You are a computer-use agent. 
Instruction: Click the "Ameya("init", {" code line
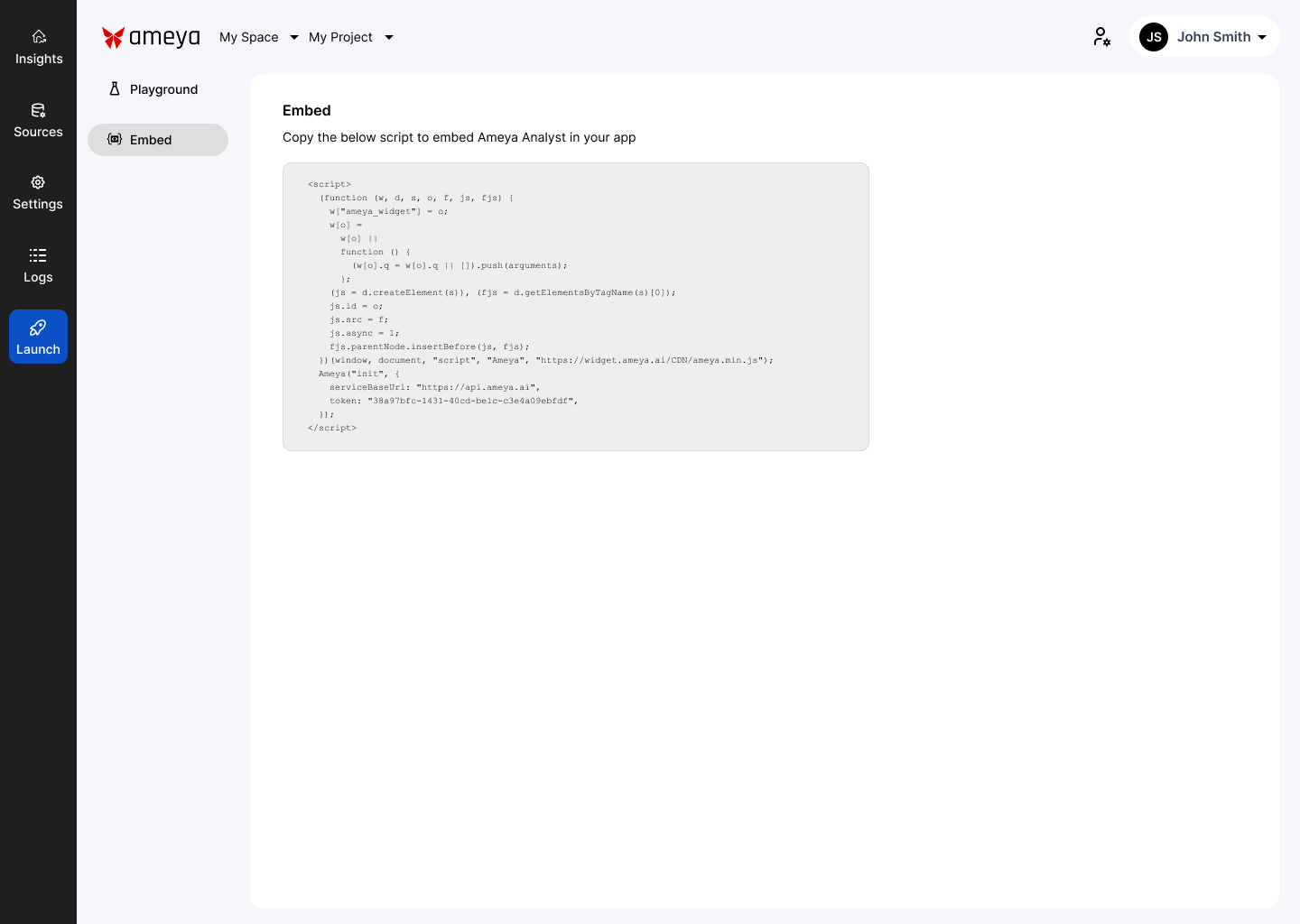coord(358,374)
